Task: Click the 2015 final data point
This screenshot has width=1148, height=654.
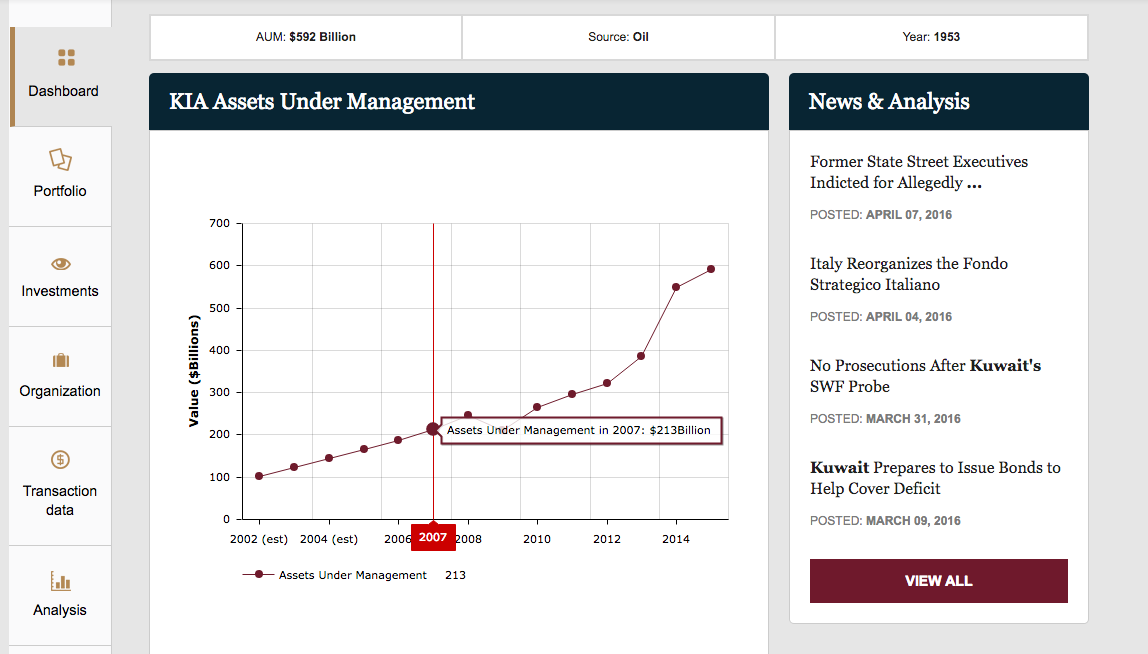Action: tap(711, 270)
